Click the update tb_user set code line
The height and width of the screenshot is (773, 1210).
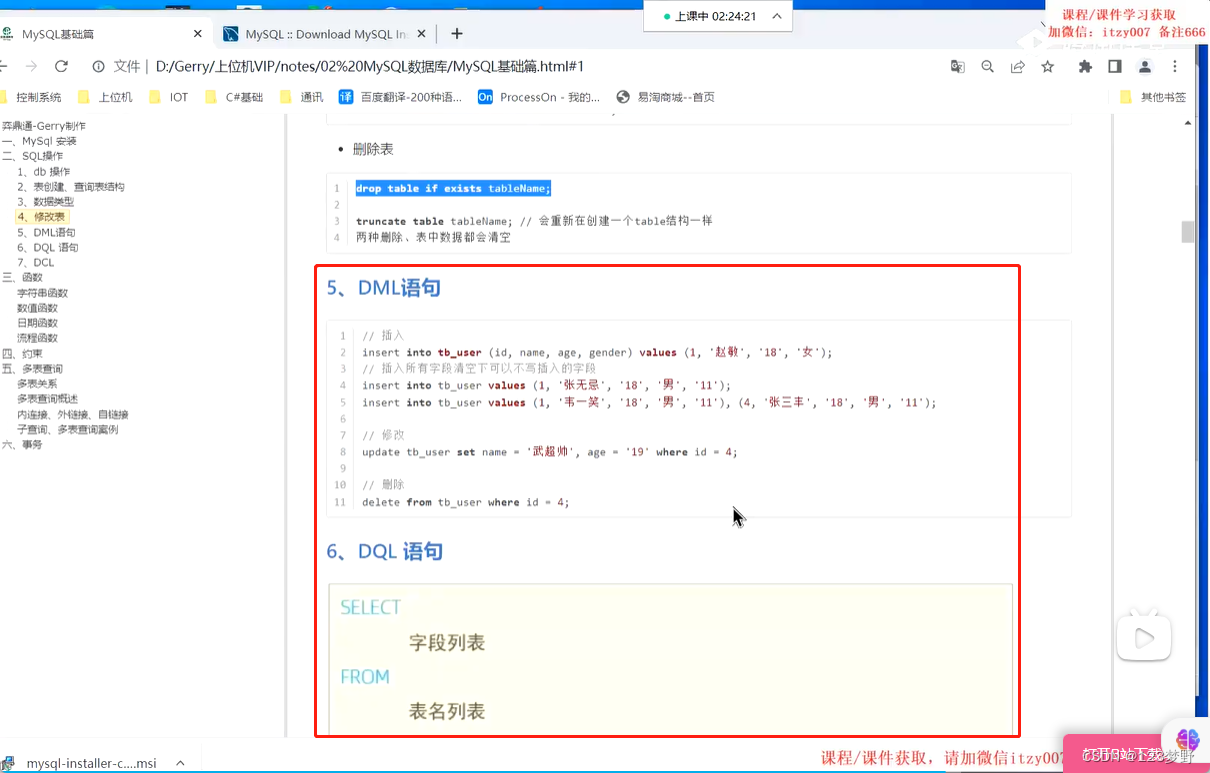(x=549, y=452)
